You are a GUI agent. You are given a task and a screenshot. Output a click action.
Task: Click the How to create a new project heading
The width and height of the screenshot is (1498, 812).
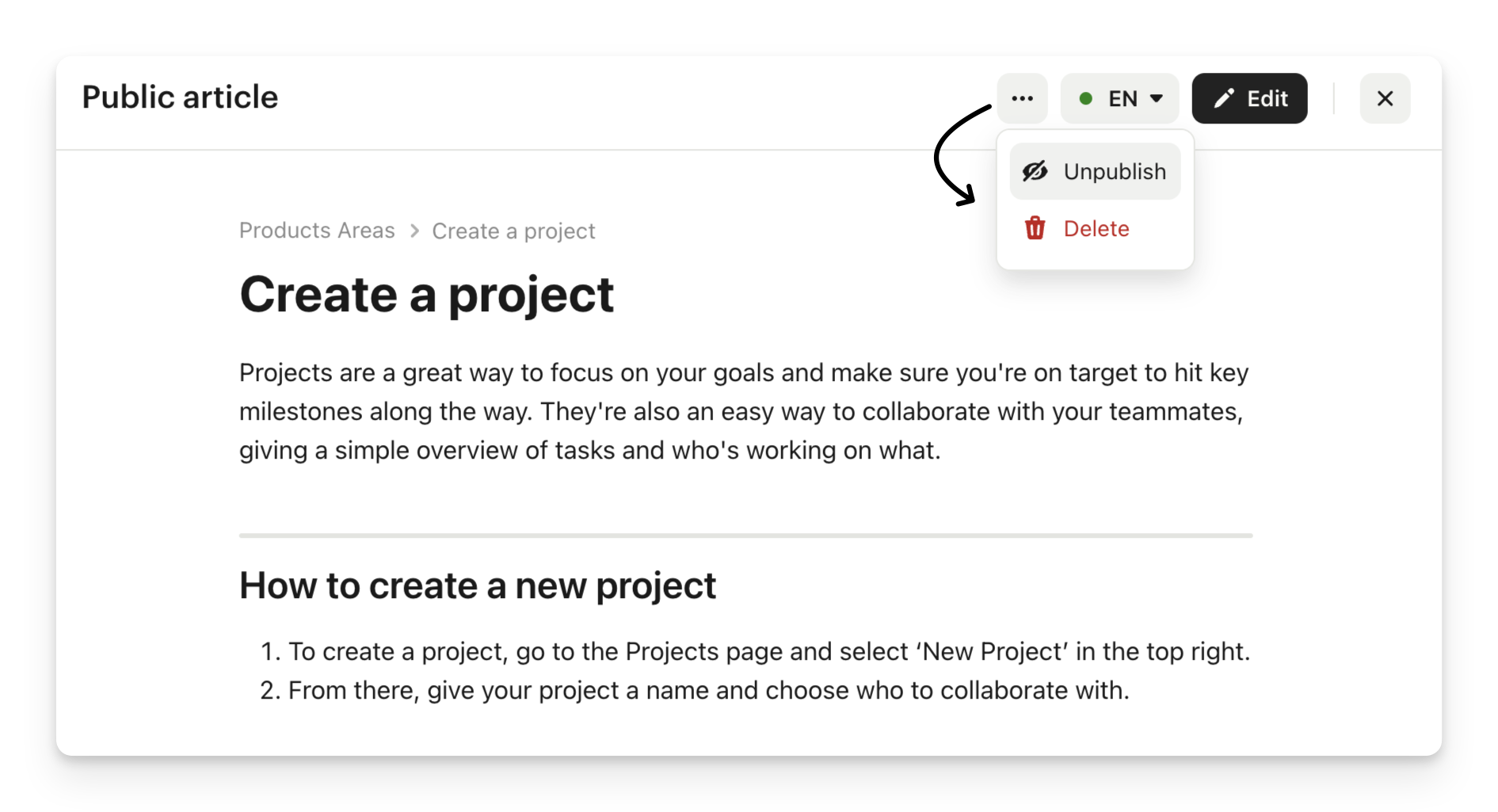click(477, 586)
